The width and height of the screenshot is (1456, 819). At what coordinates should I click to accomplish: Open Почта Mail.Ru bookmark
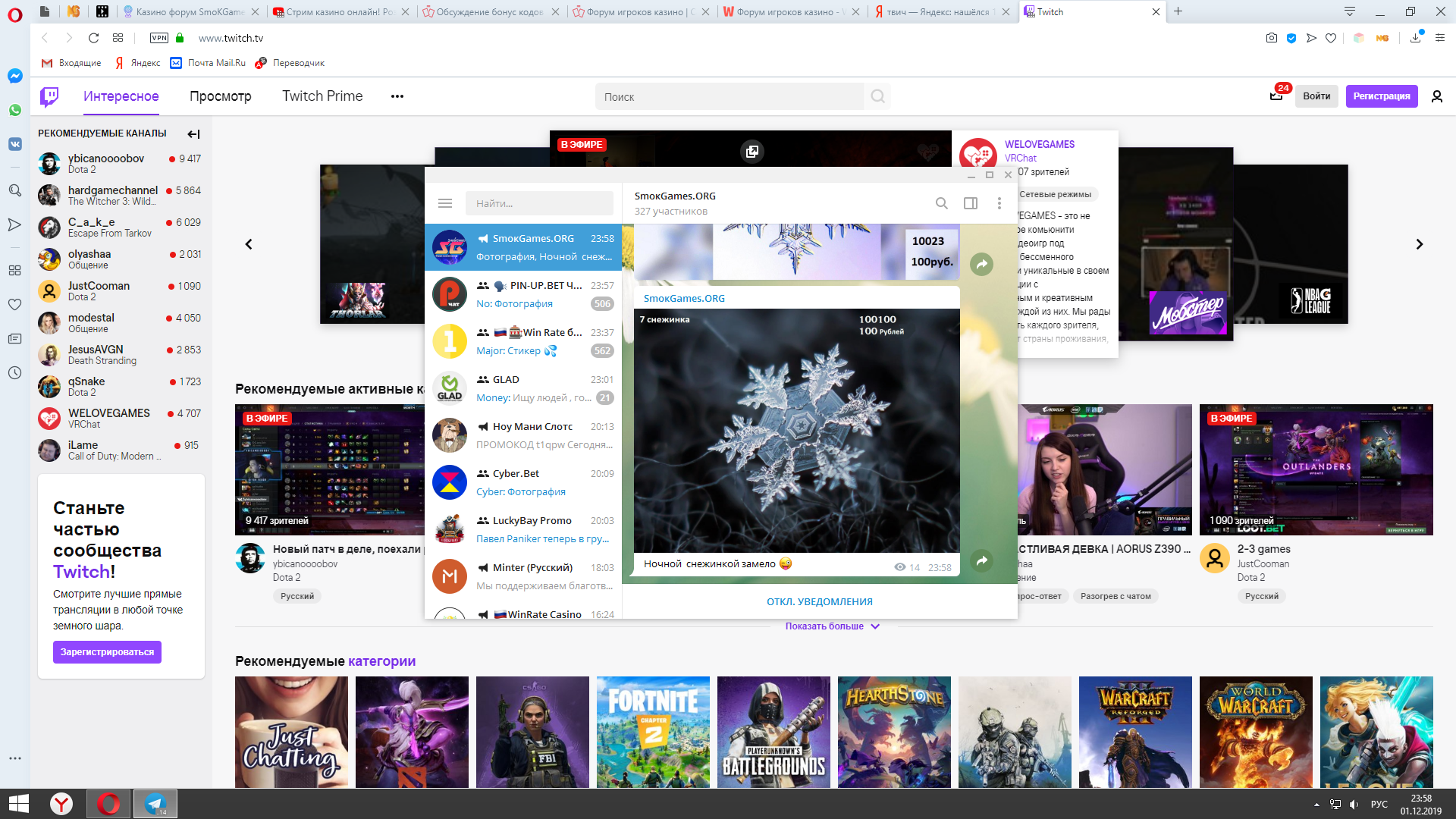[209, 63]
